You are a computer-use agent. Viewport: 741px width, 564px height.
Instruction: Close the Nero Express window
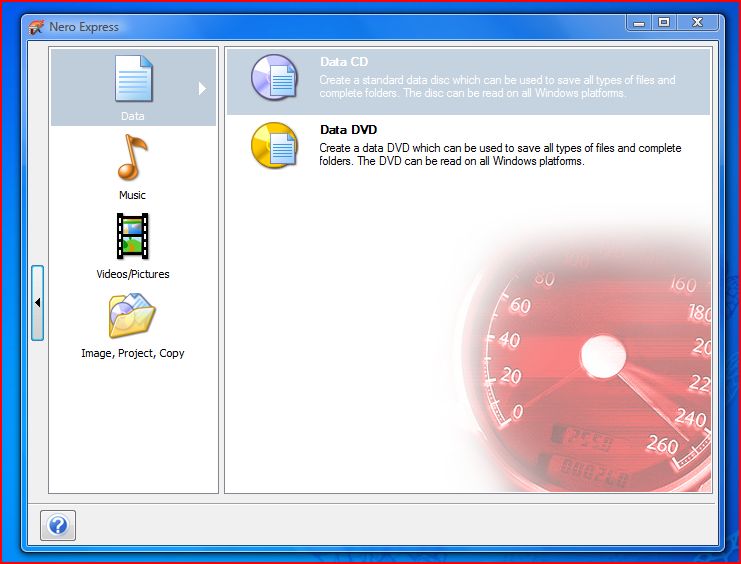click(698, 23)
